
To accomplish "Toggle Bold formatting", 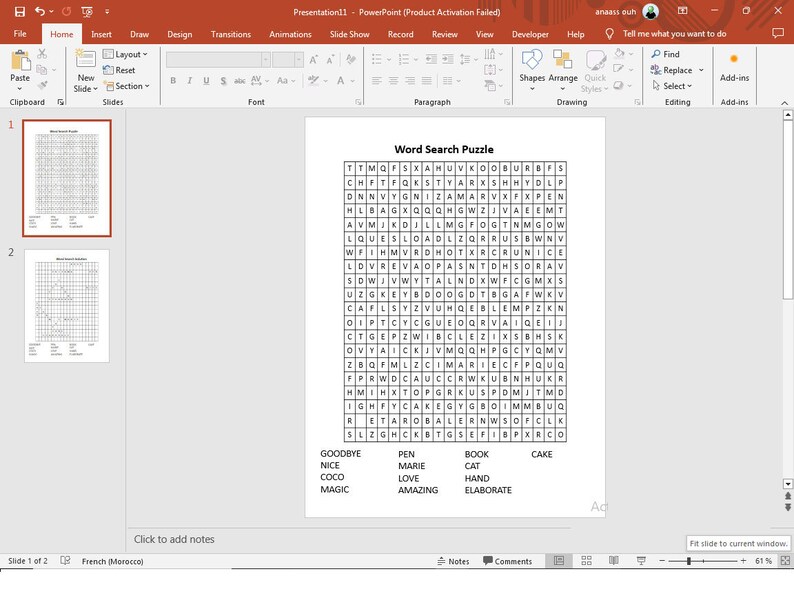I will (173, 81).
